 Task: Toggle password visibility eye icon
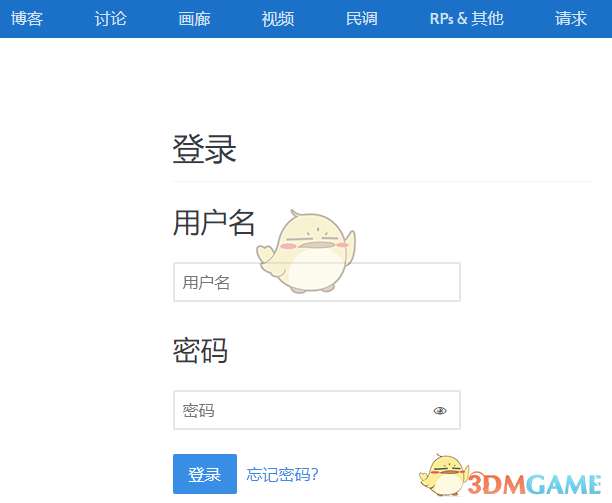point(440,411)
